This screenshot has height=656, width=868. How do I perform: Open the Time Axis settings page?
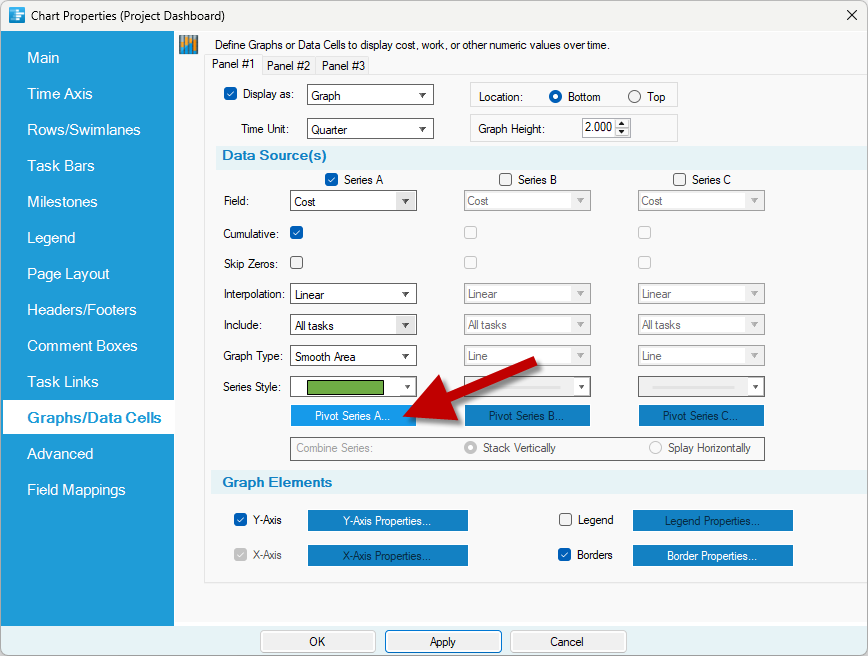[x=60, y=94]
